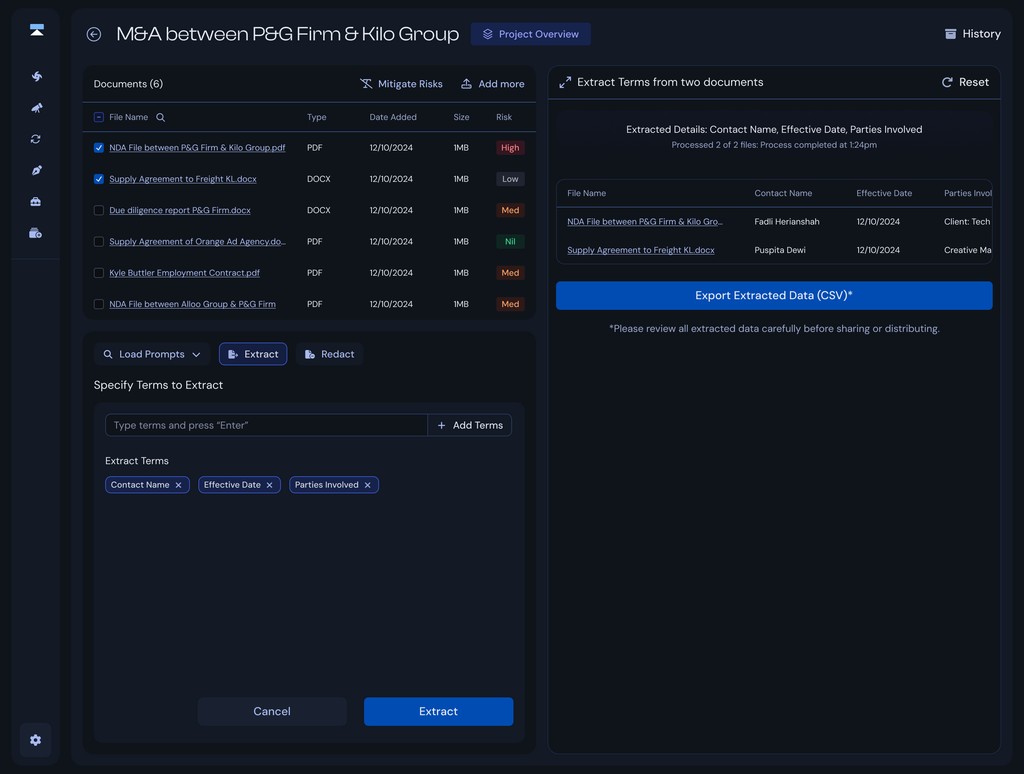Viewport: 1024px width, 774px height.
Task: Open the briefcase icon in sidebar
Action: 36,202
